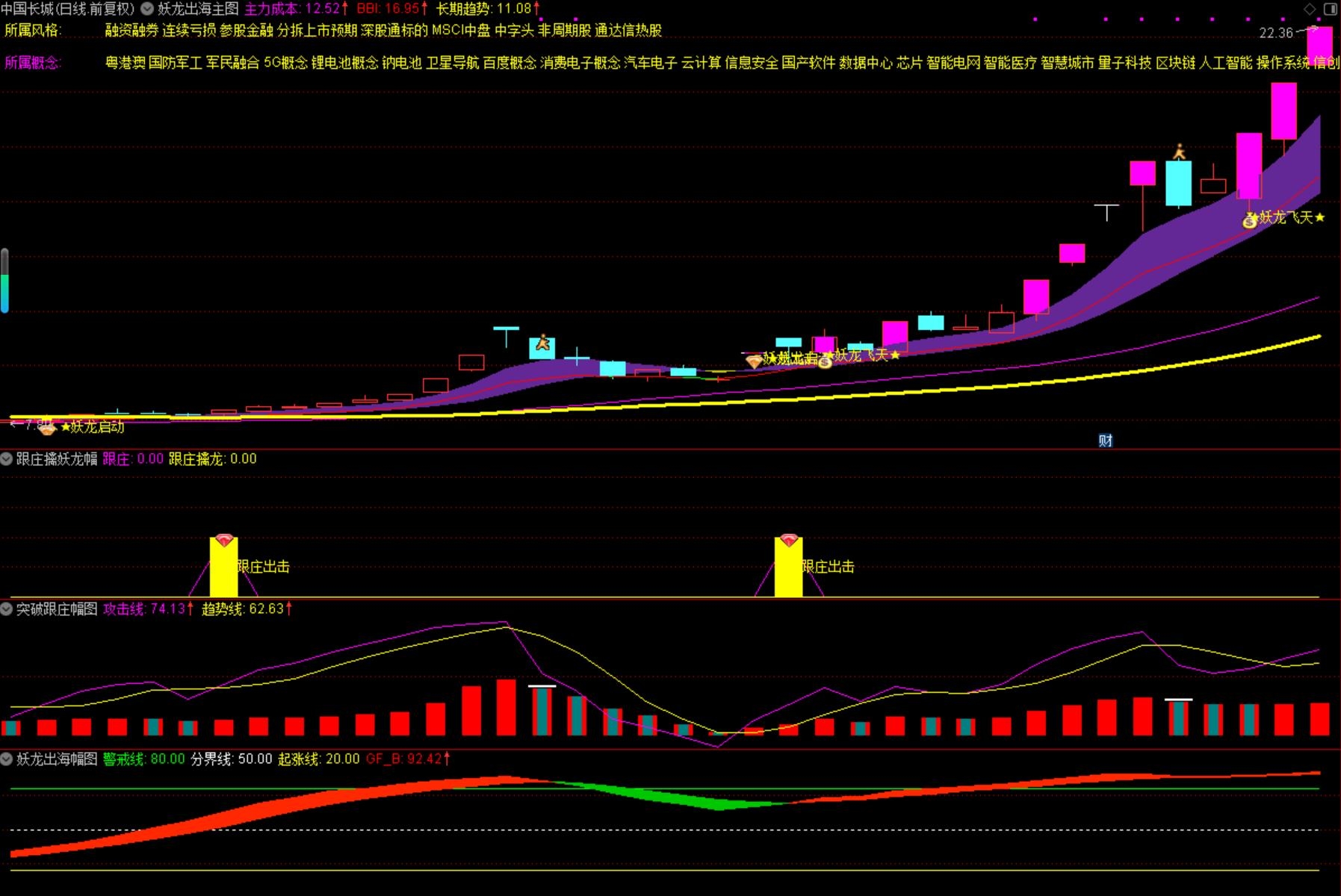Click the orange diamond icon left of the overlapping 妖龙 labels
This screenshot has height=896, width=1341.
755,362
